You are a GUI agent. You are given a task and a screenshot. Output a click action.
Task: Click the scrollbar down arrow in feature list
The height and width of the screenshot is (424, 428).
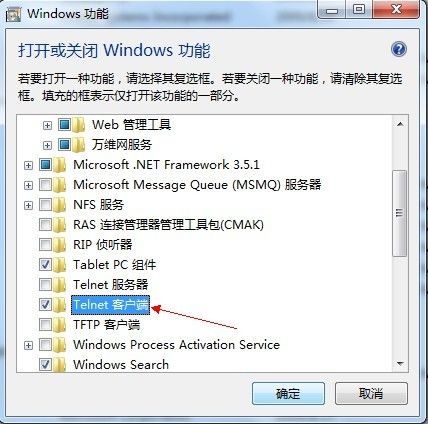[x=400, y=364]
